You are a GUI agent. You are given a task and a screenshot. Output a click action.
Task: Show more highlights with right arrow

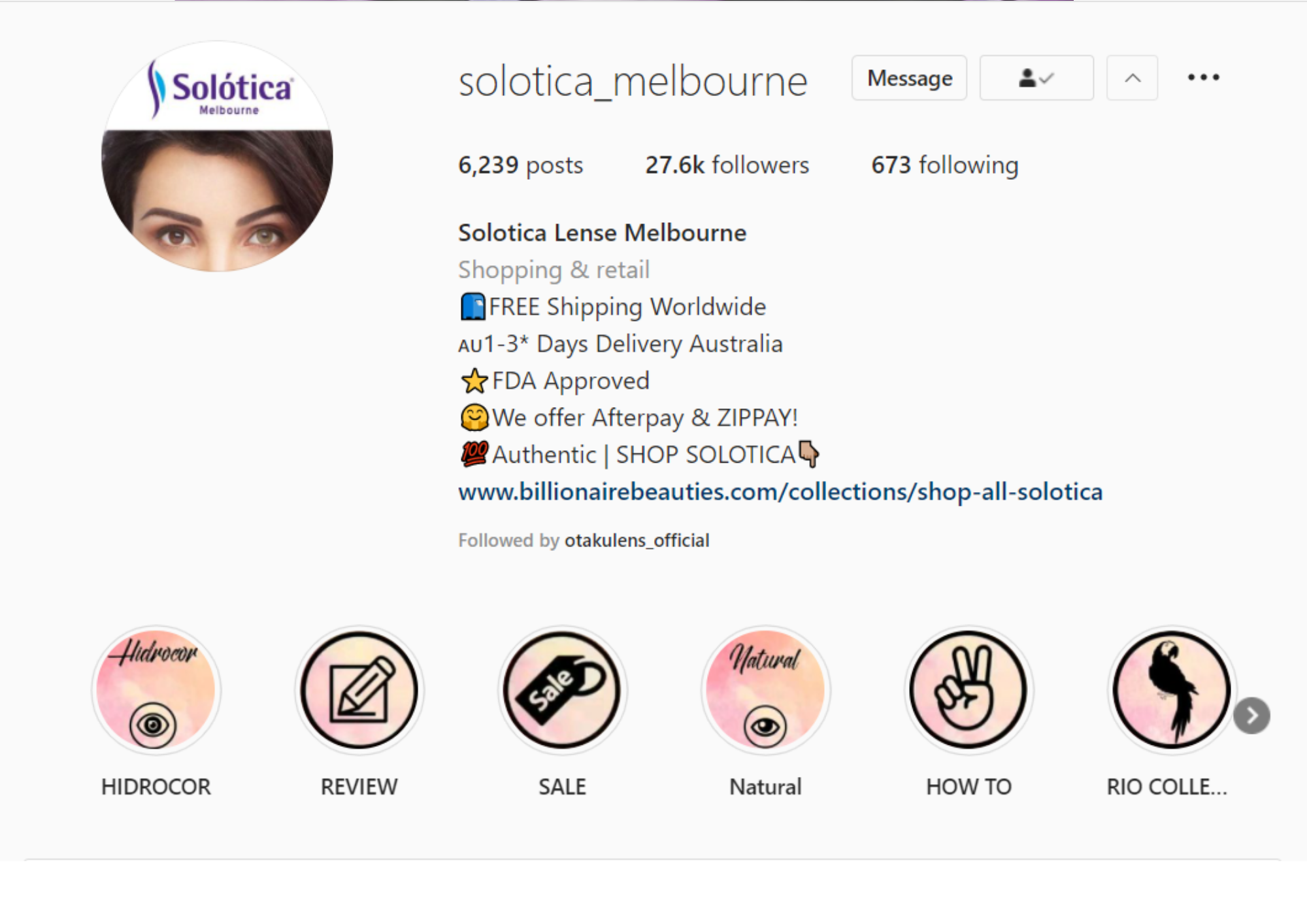click(1251, 716)
